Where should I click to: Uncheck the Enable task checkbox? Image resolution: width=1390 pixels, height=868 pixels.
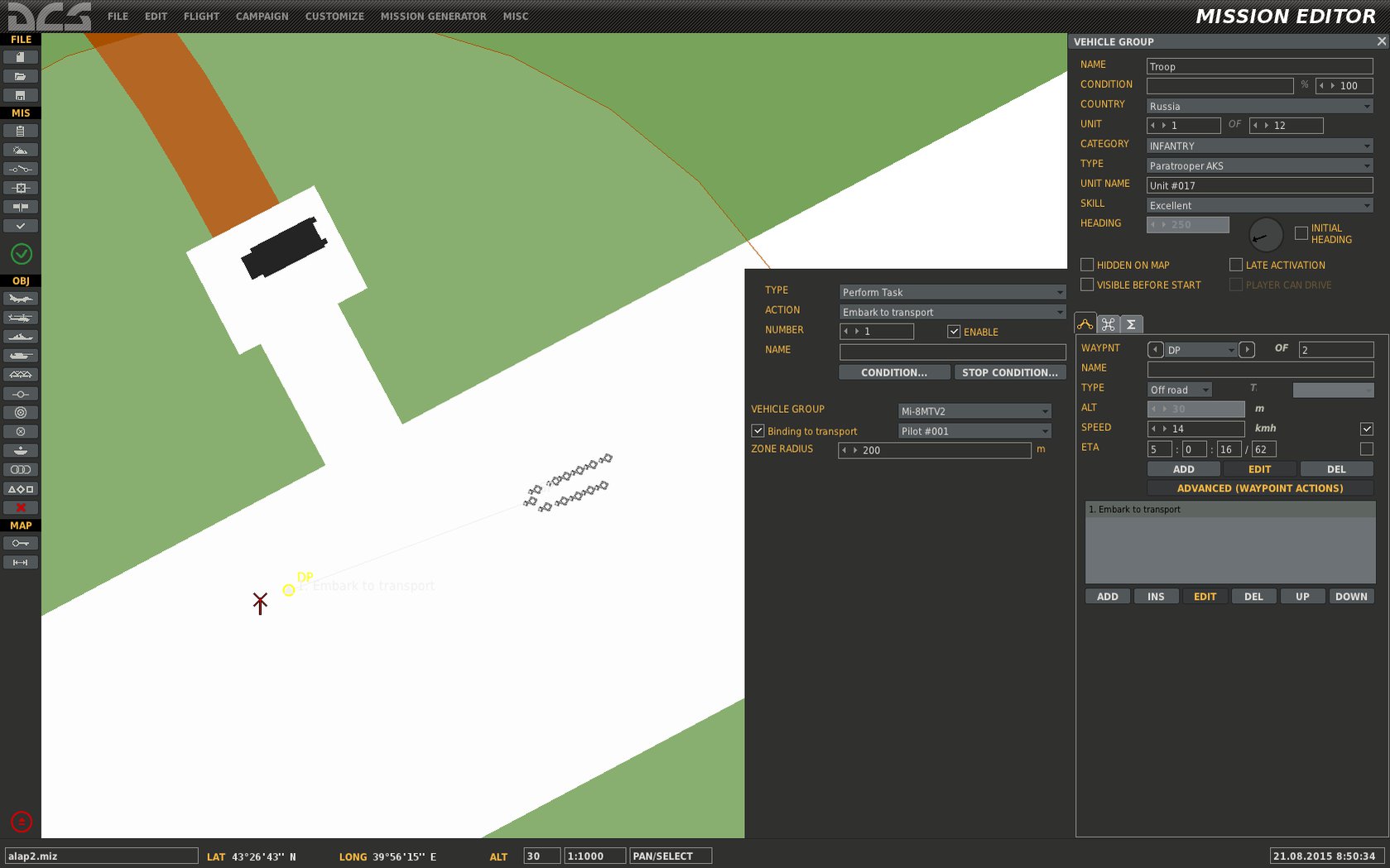click(x=954, y=332)
